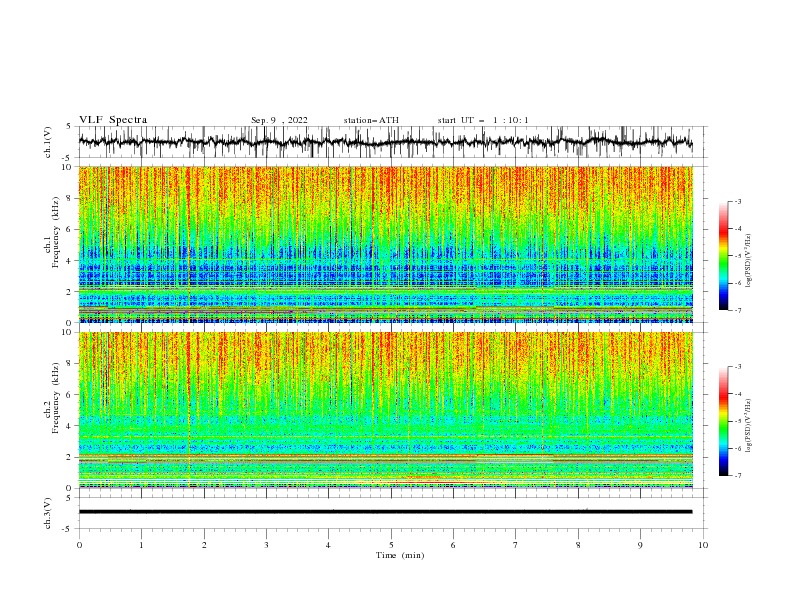Click the "6" kHz tick on ch.2 spectrogram
Image resolution: width=792 pixels, height=612 pixels.
click(70, 395)
